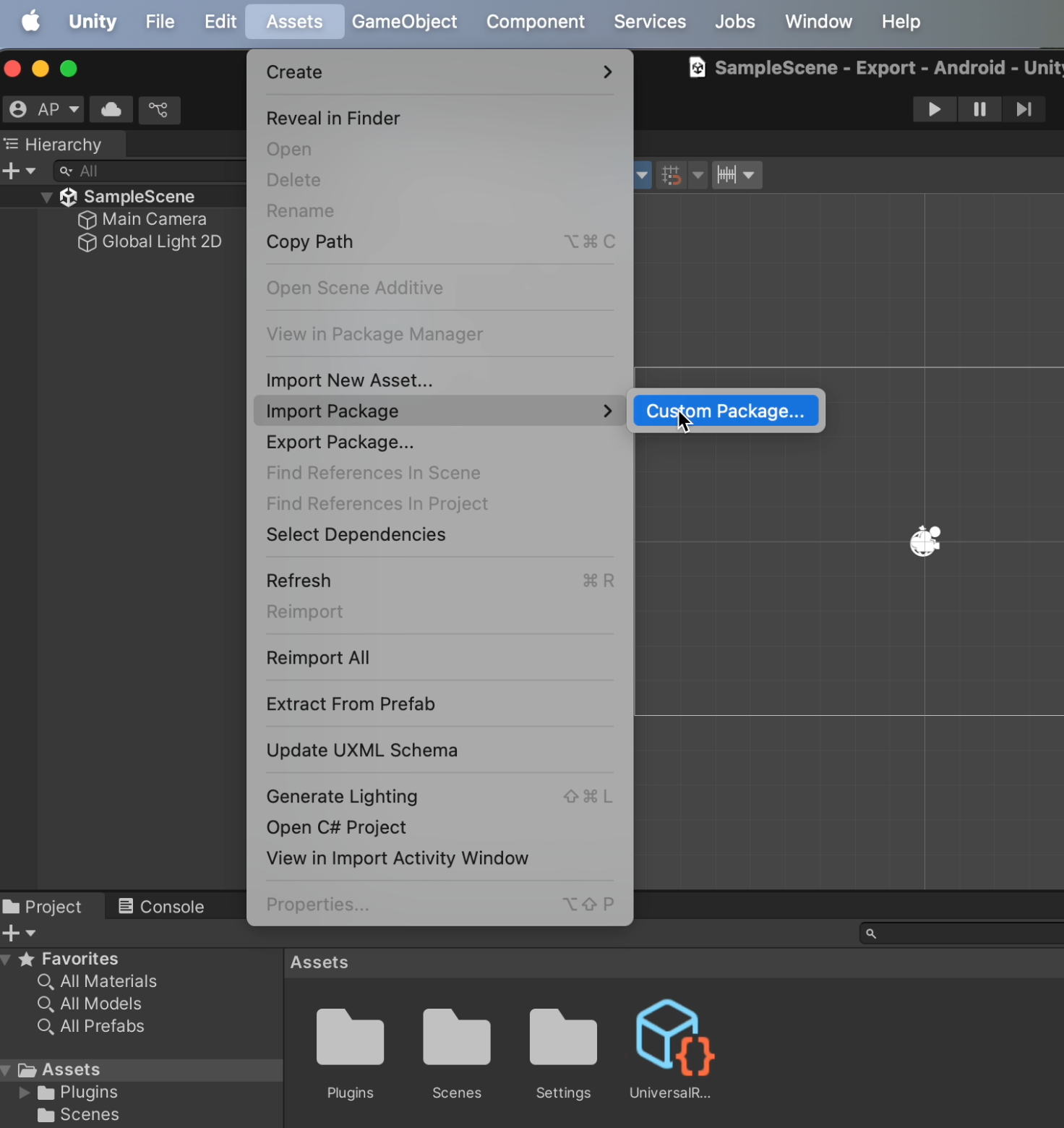Open the Apple menu
The width and height of the screenshot is (1064, 1128).
pyautogui.click(x=30, y=22)
